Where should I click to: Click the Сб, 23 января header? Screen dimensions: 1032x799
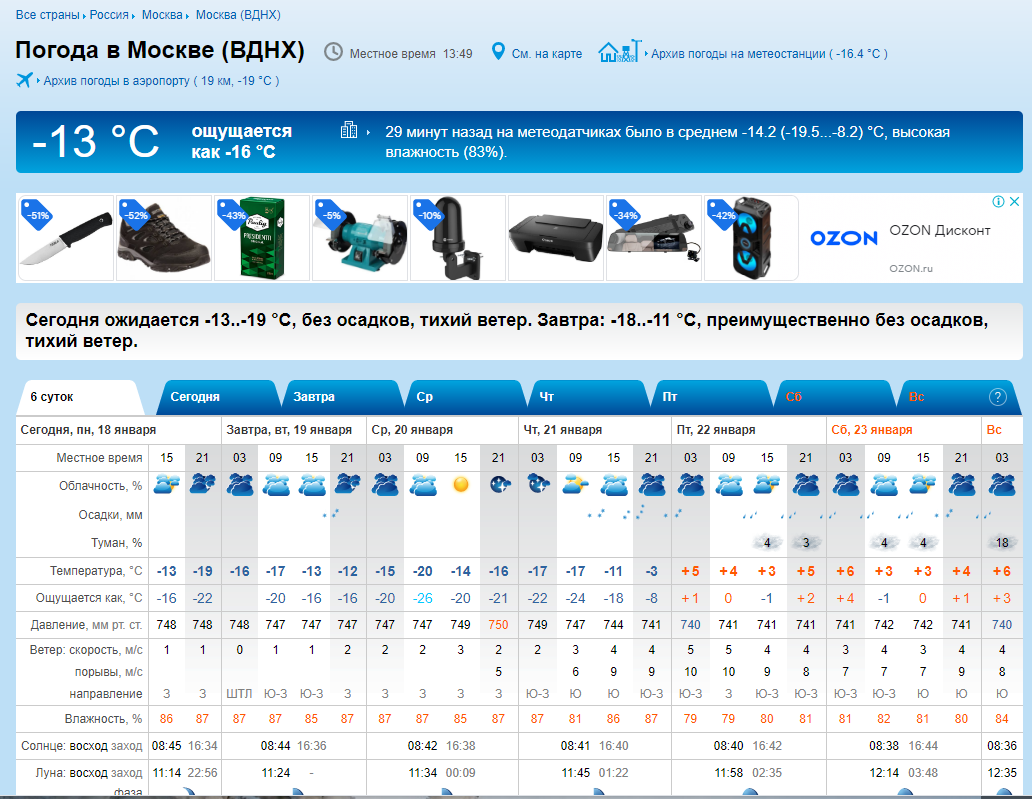[871, 430]
